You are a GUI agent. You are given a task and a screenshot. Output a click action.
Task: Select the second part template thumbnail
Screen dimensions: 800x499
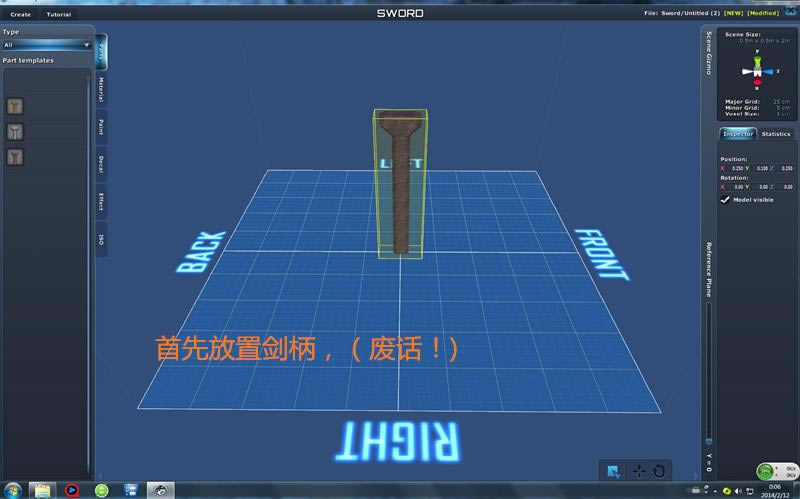click(15, 131)
